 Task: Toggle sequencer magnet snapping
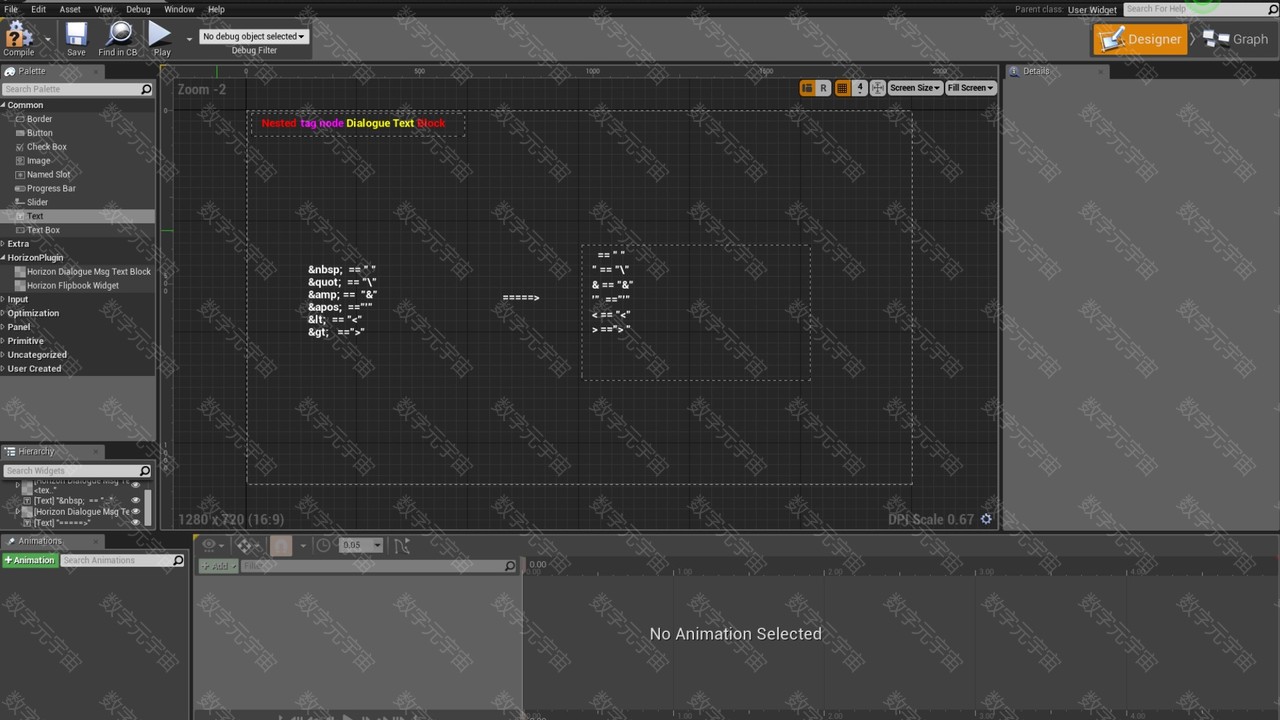coord(281,545)
